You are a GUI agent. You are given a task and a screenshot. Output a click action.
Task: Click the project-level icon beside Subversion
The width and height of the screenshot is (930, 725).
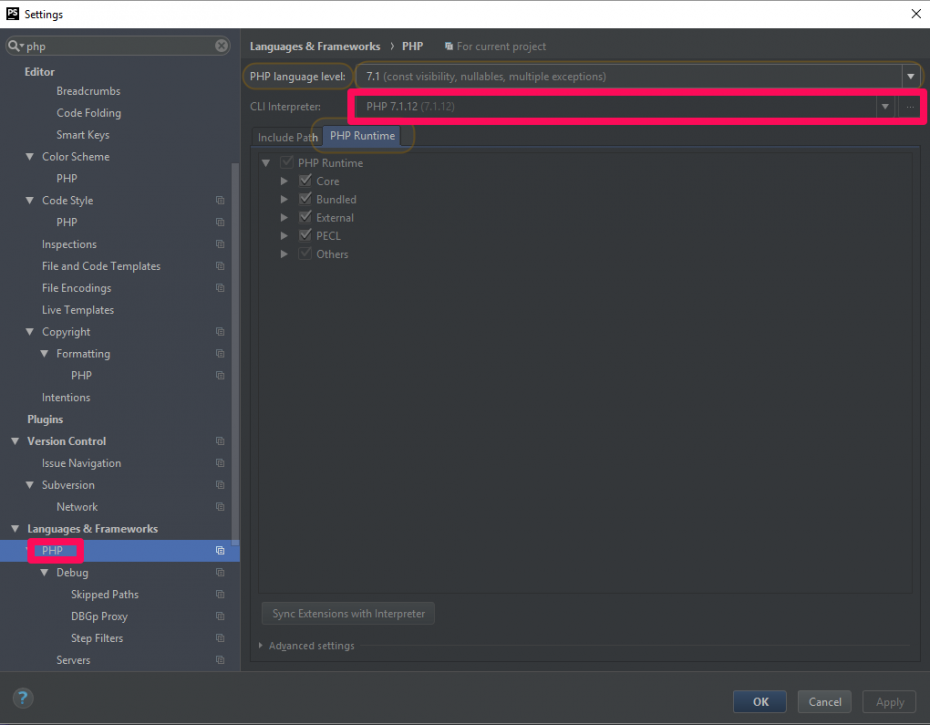coord(220,485)
